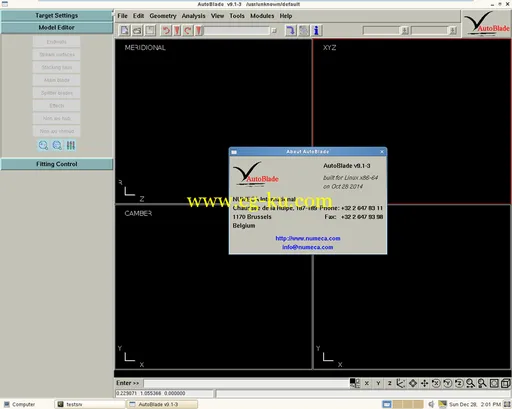Click the New file toolbar icon

125,30
